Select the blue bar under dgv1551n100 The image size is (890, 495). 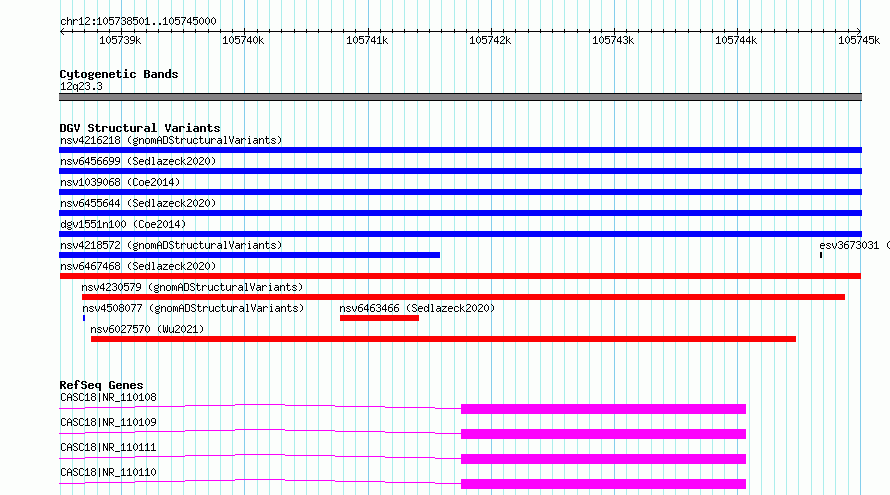click(x=460, y=234)
